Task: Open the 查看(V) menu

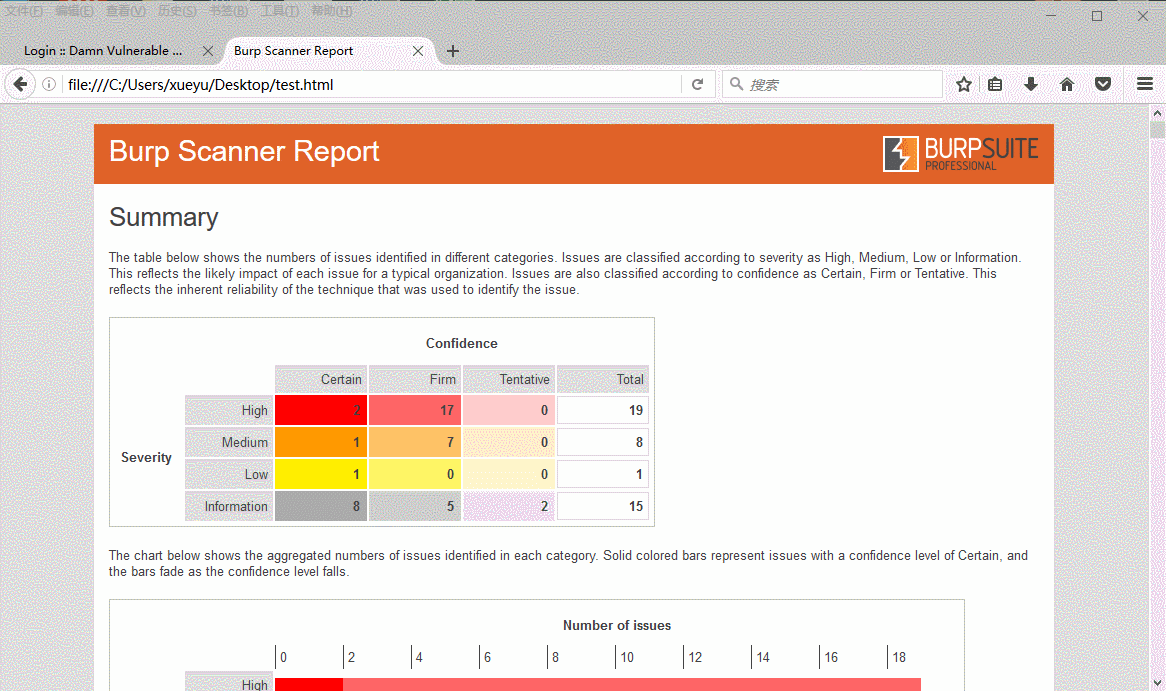Action: coord(126,11)
